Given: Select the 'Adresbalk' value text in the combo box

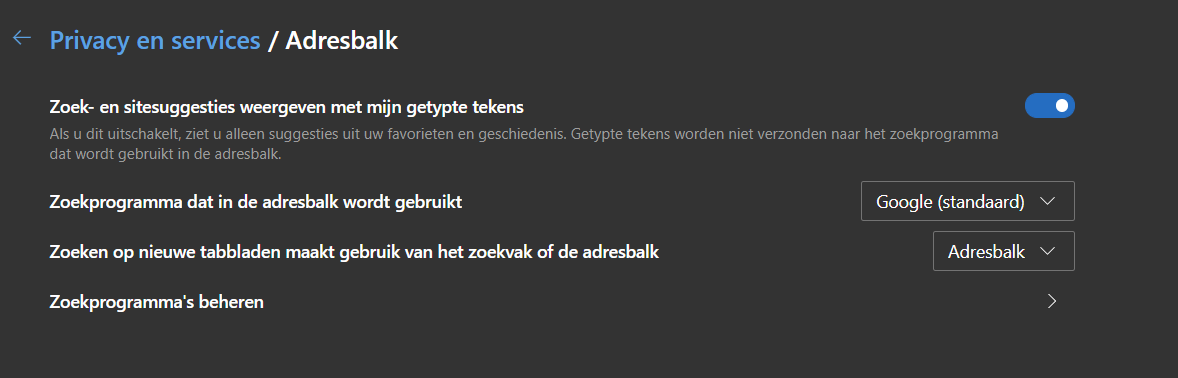Looking at the screenshot, I should point(986,252).
